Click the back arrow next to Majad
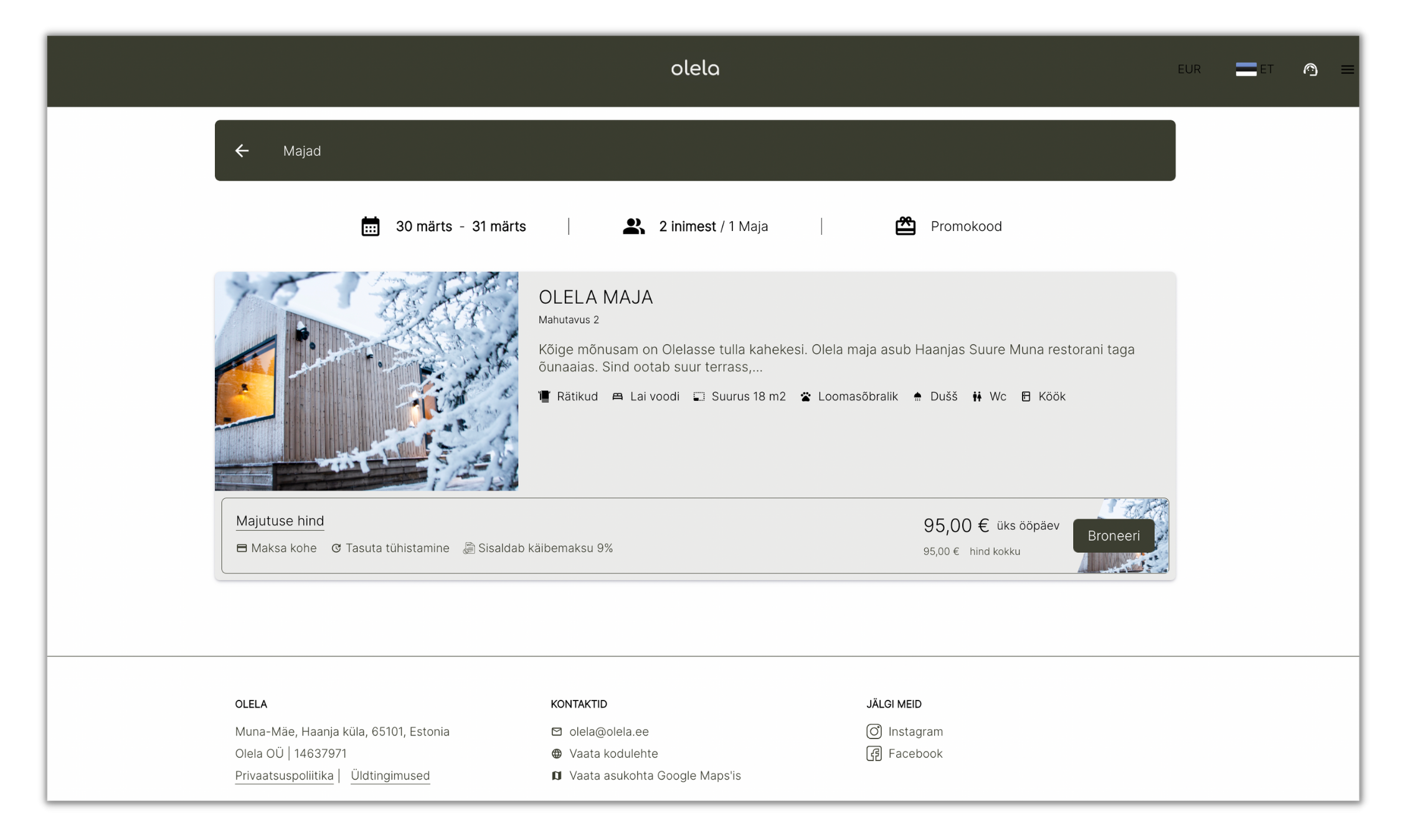The image size is (1405, 840). pos(242,151)
